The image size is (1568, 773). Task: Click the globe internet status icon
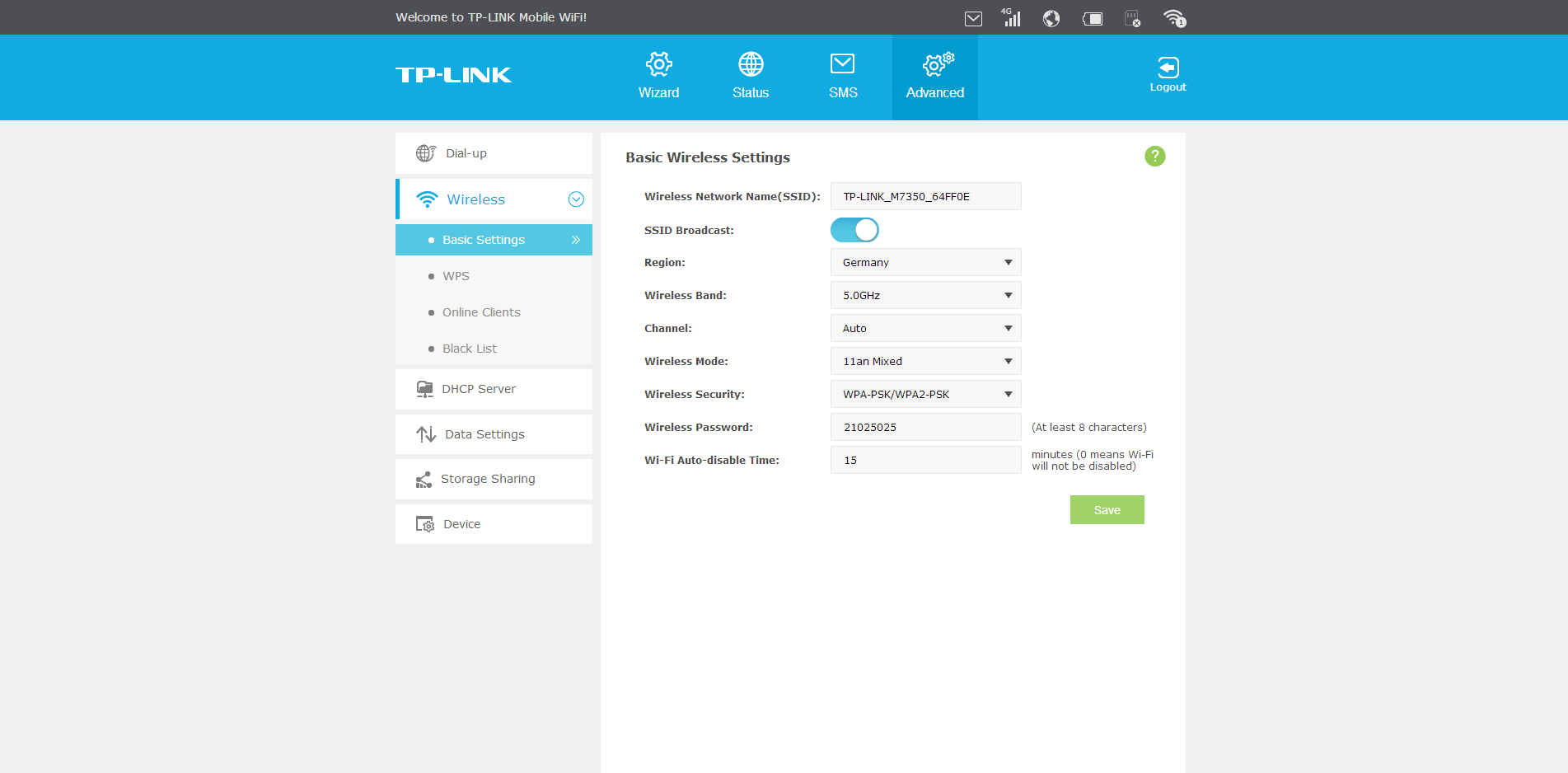click(x=1051, y=18)
